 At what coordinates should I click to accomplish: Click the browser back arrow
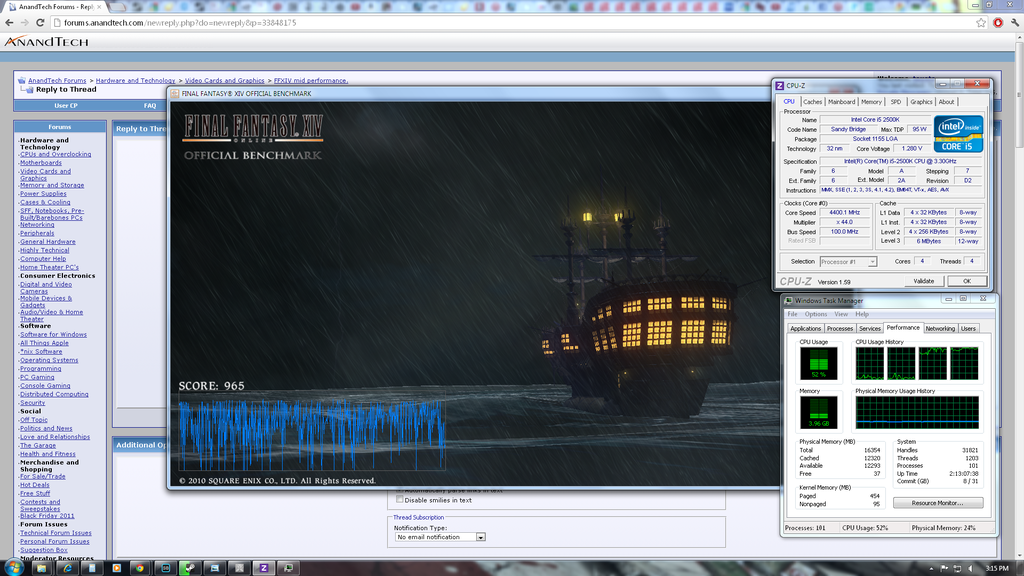pyautogui.click(x=9, y=22)
